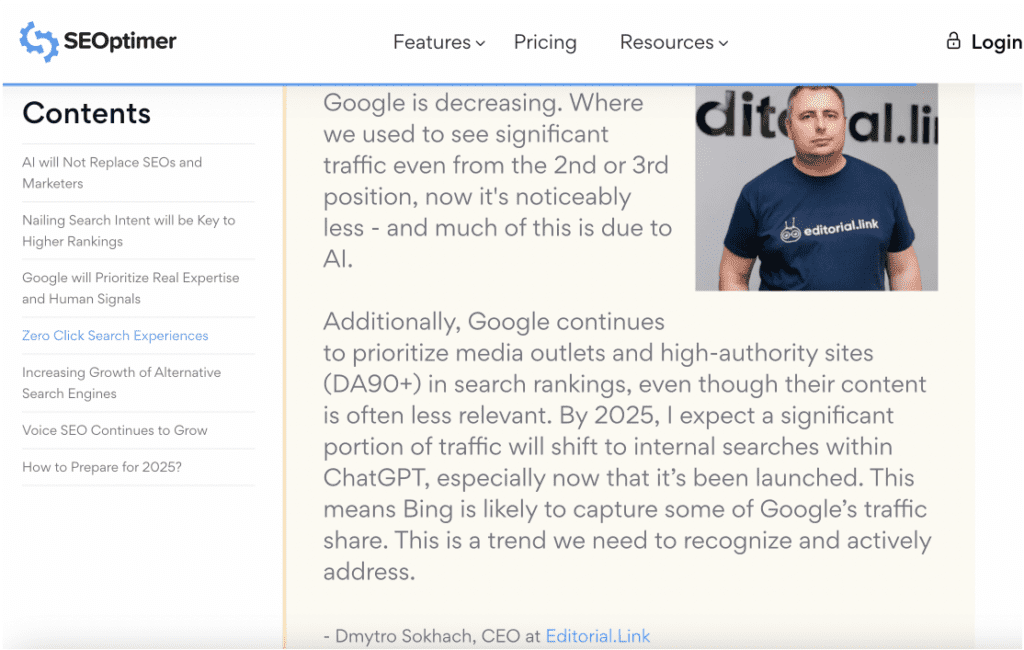This screenshot has width=1024, height=650.
Task: Click the blue reading progress bar
Action: 459,84
